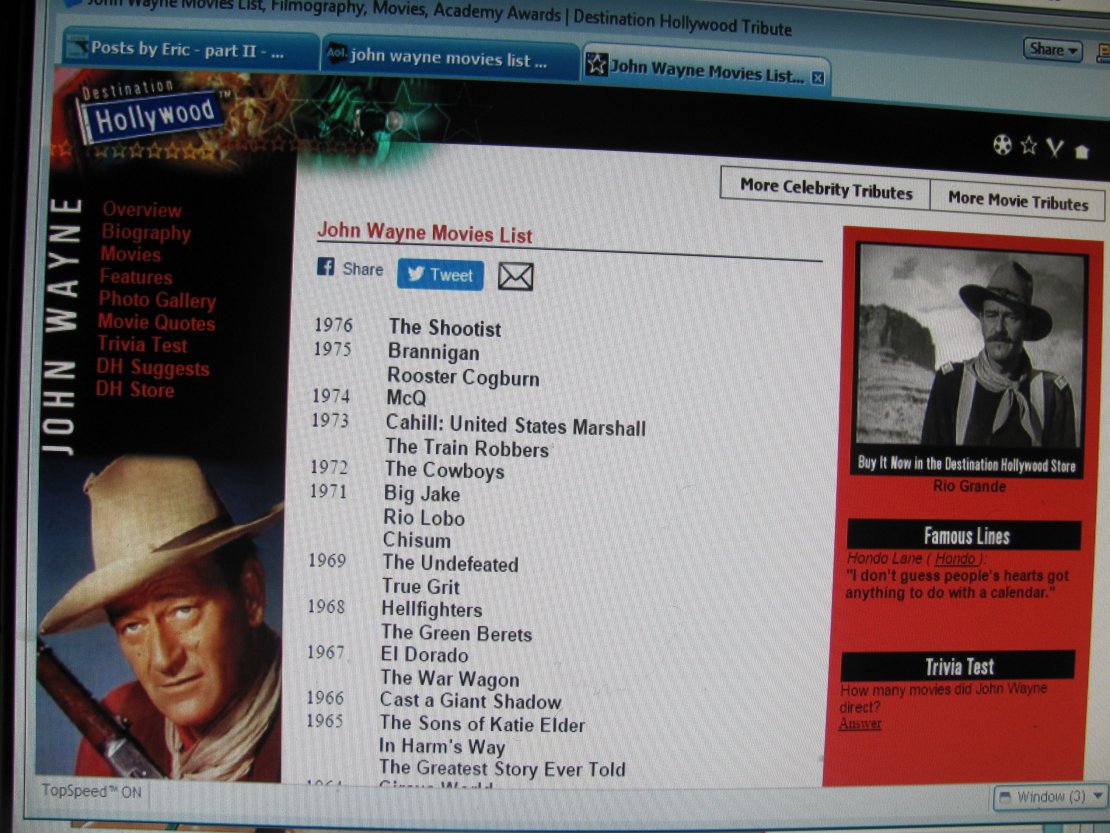Go to Movies in sidebar
The height and width of the screenshot is (833, 1110).
point(130,254)
